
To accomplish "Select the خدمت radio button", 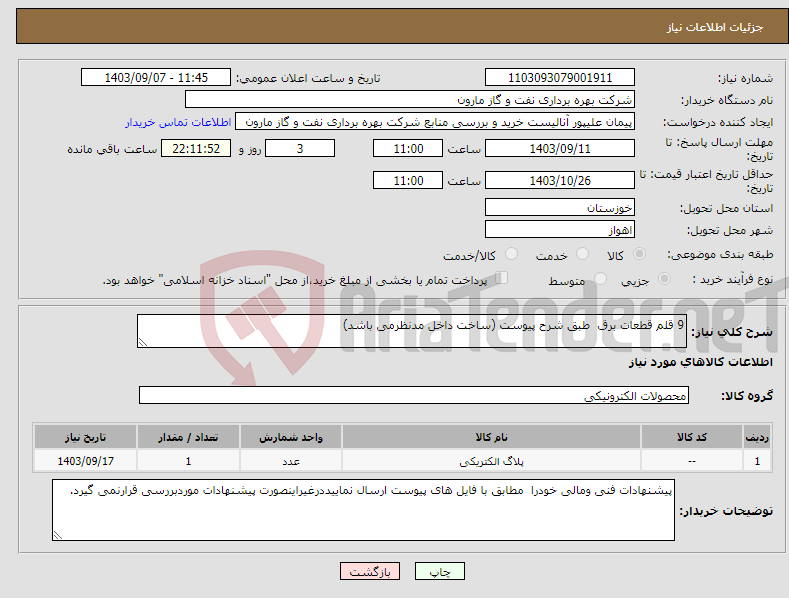I will (582, 254).
